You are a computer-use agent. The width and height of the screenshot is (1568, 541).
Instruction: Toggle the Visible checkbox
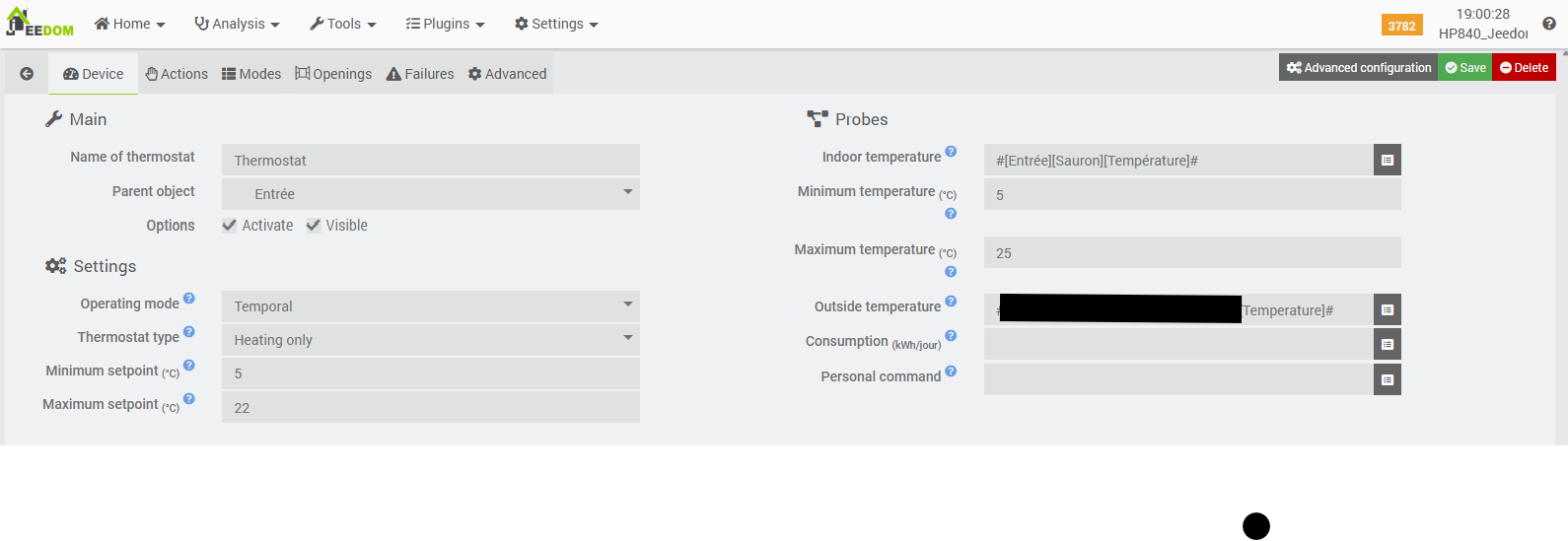[x=314, y=226]
